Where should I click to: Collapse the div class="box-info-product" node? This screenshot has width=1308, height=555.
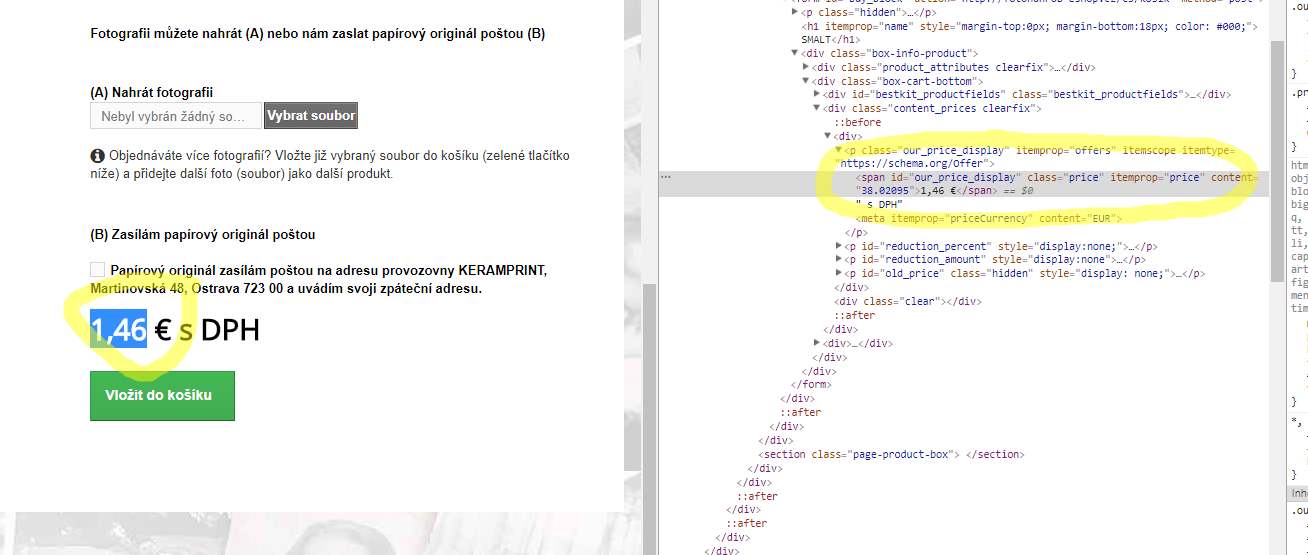(795, 53)
